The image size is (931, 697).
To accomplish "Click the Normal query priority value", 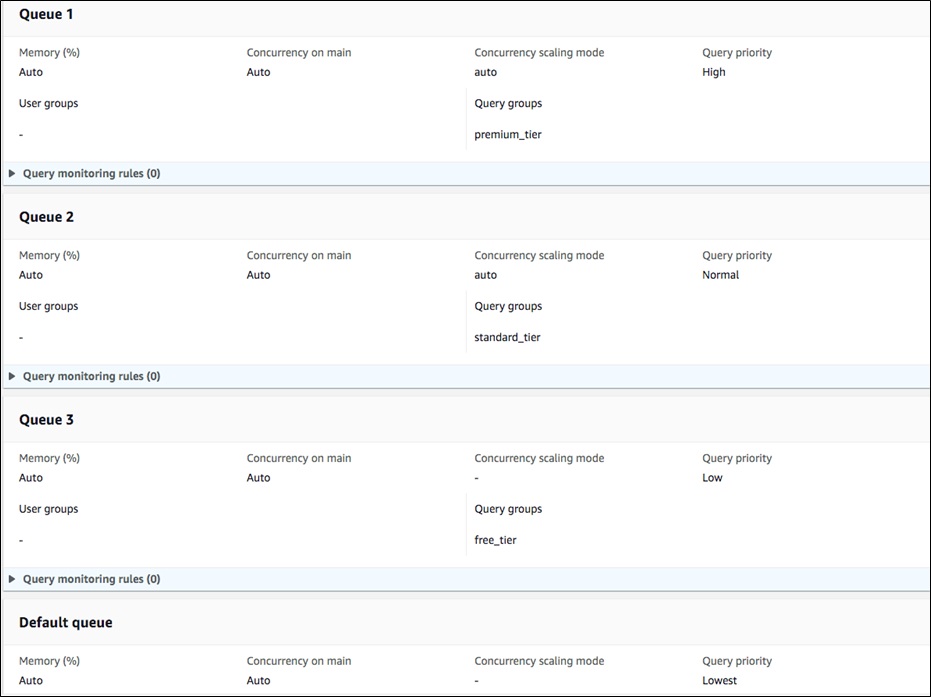I will pos(721,275).
